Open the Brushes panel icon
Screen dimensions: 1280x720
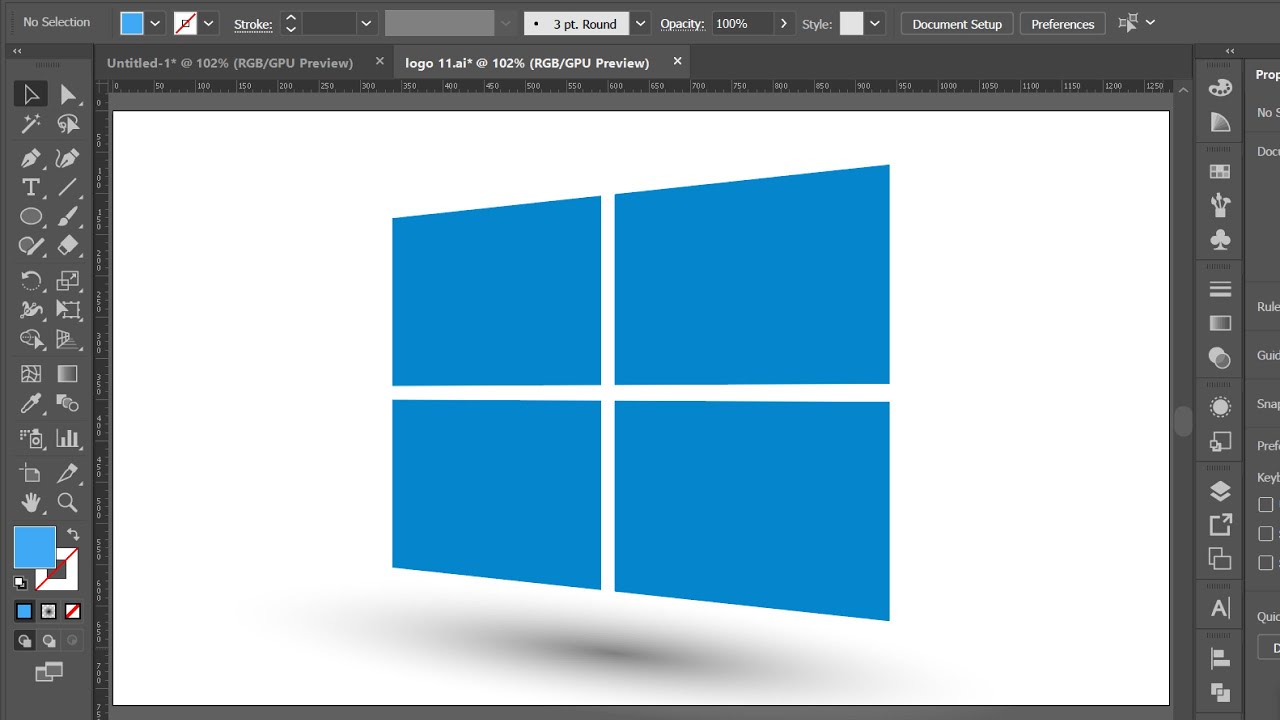click(x=1220, y=206)
